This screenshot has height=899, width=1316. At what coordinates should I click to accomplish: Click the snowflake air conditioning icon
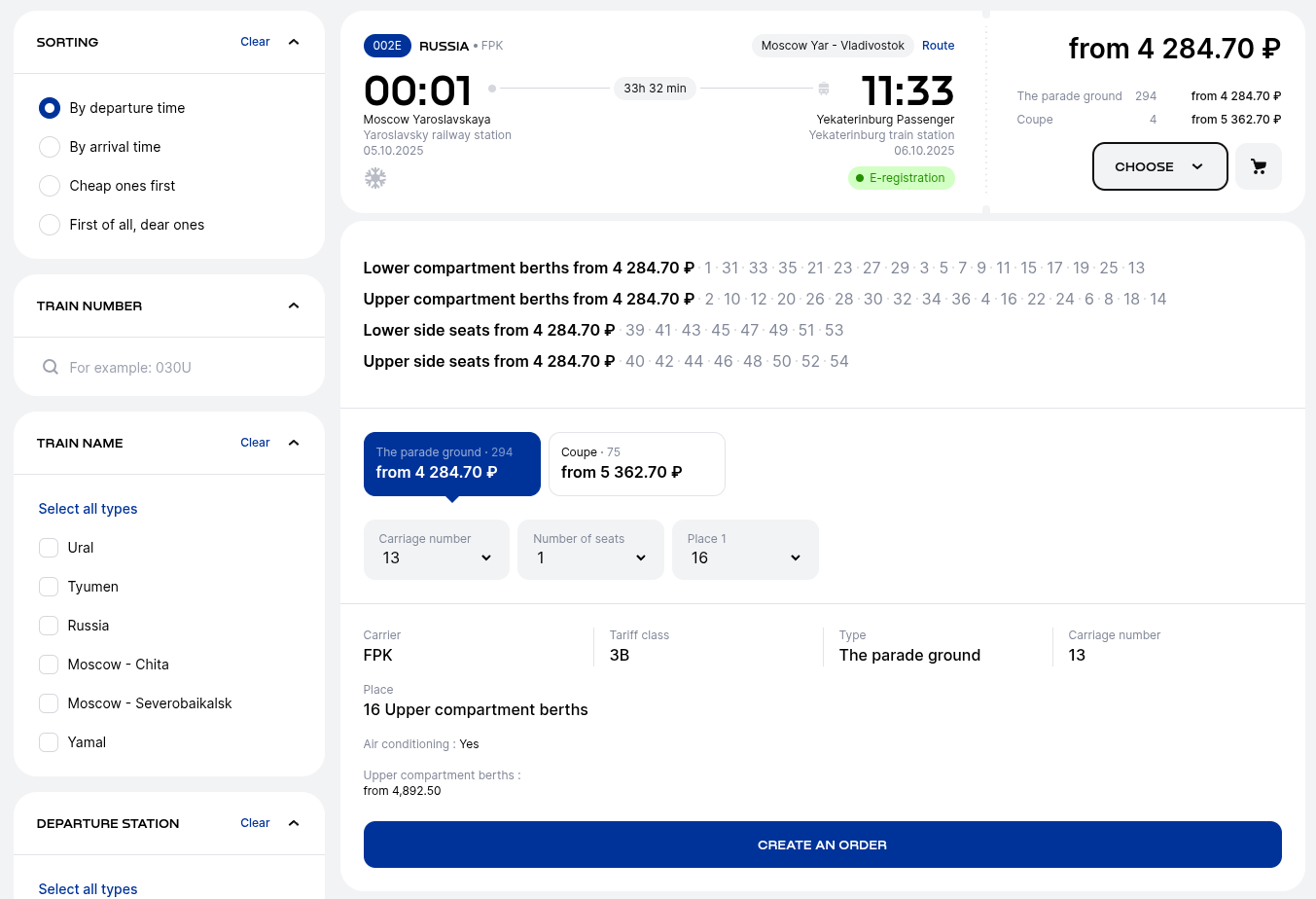(x=374, y=178)
